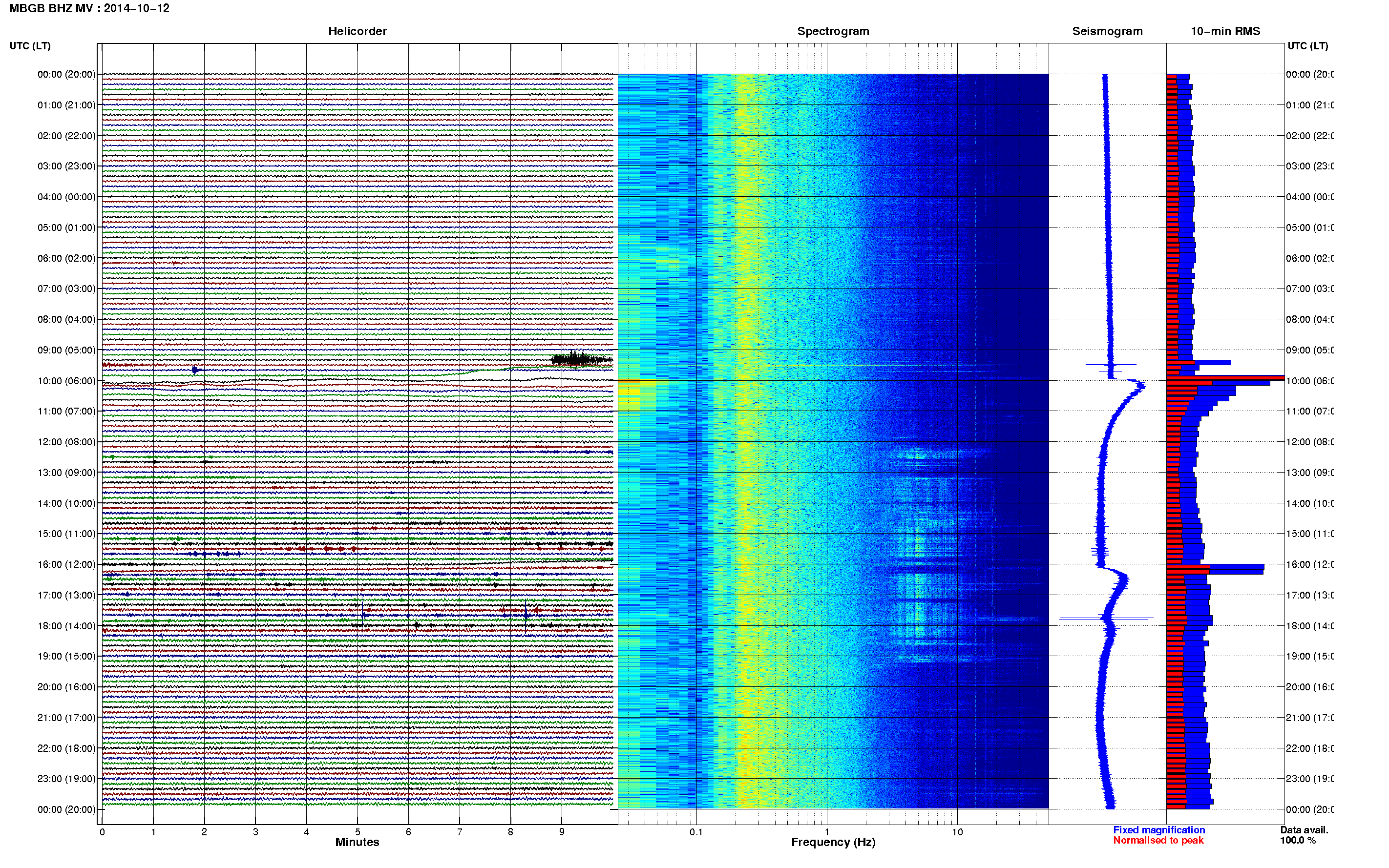Click the left time label '04:00 (00:00)'
1389x868 pixels.
pyautogui.click(x=66, y=197)
